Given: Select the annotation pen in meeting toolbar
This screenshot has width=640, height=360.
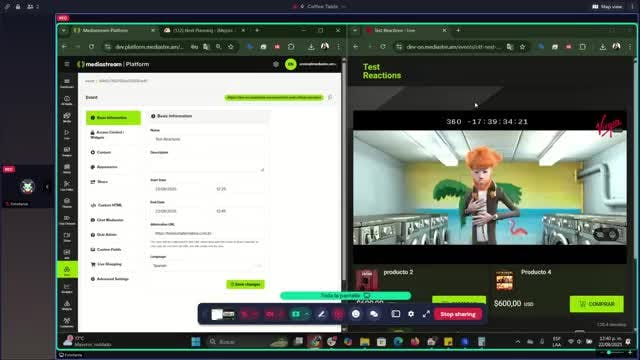Looking at the screenshot, I should pyautogui.click(x=322, y=314).
